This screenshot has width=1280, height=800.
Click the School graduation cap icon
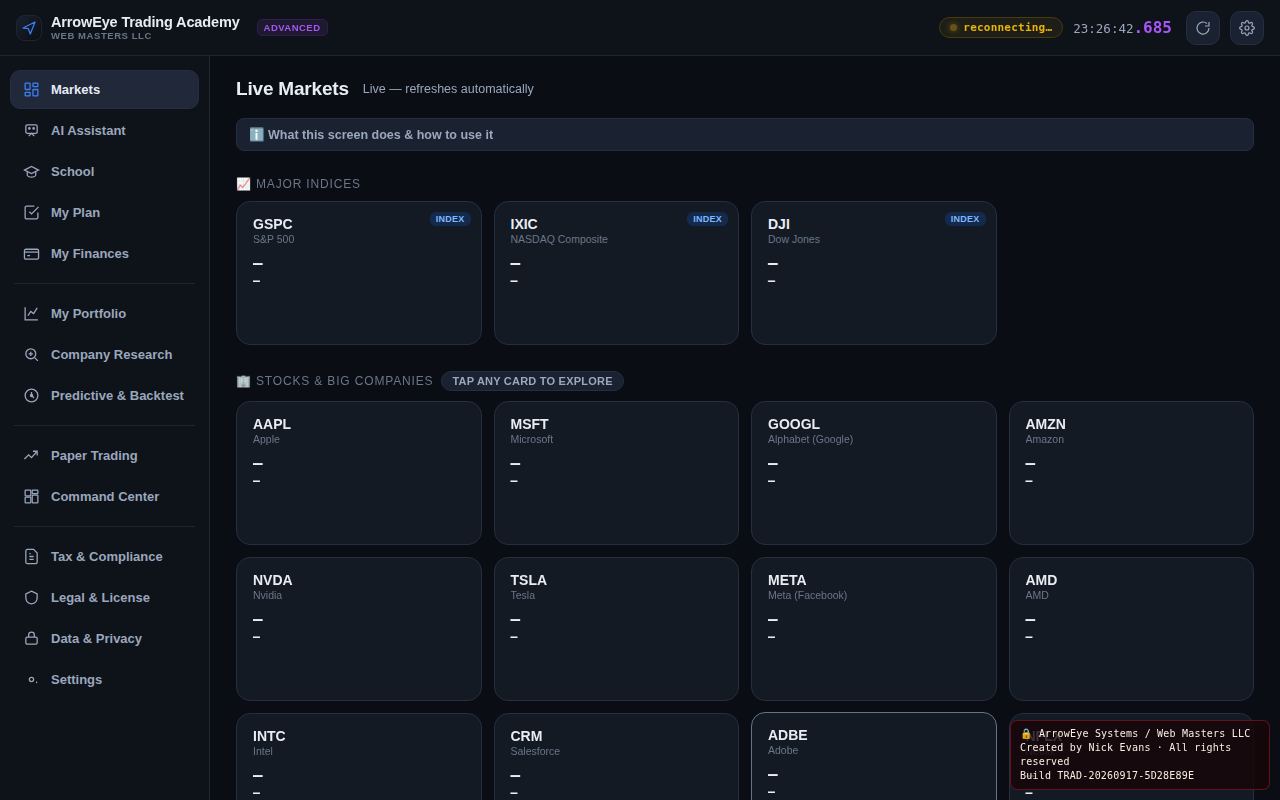coord(31,172)
